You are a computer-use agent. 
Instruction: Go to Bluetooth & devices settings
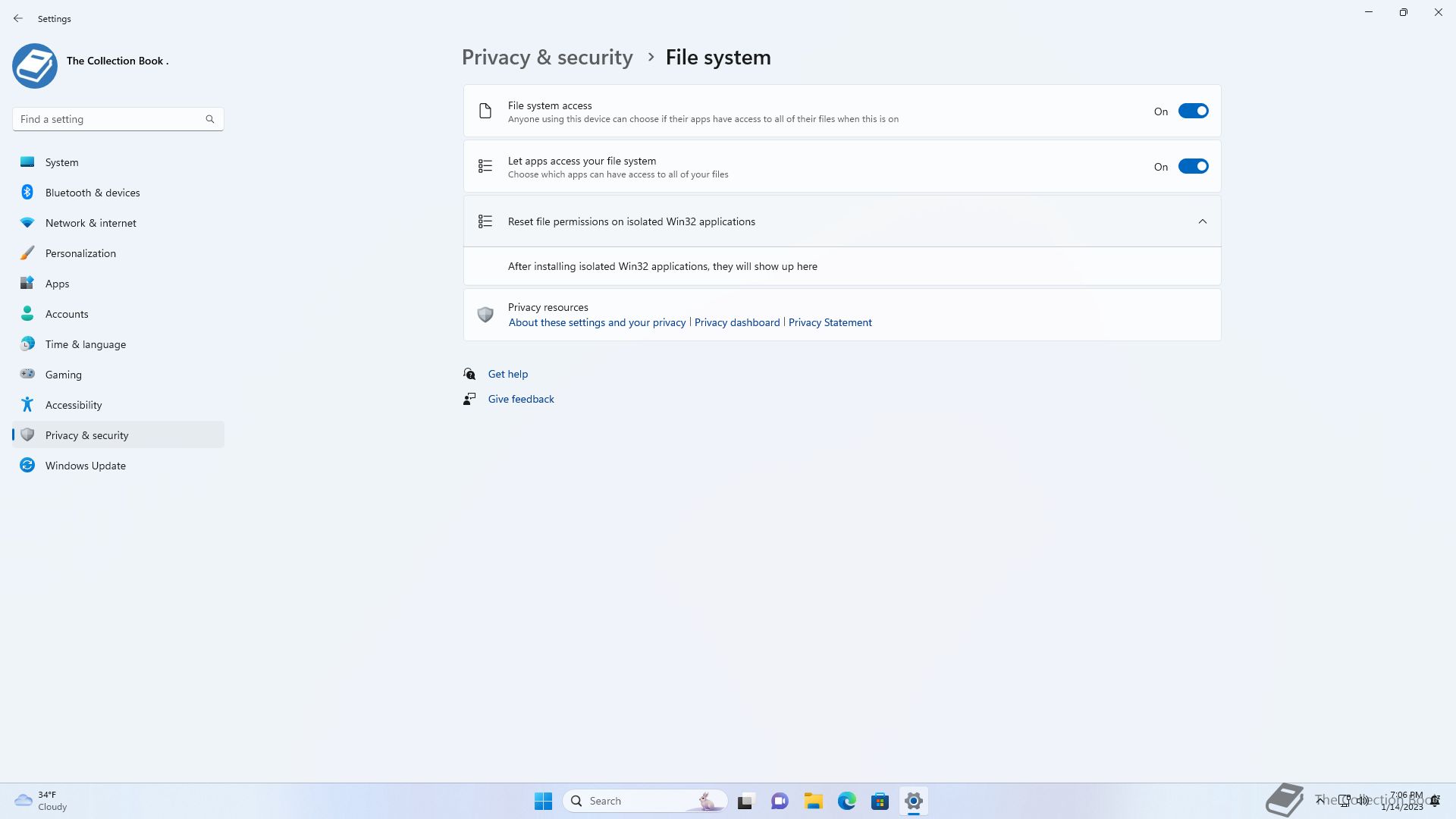click(x=118, y=193)
